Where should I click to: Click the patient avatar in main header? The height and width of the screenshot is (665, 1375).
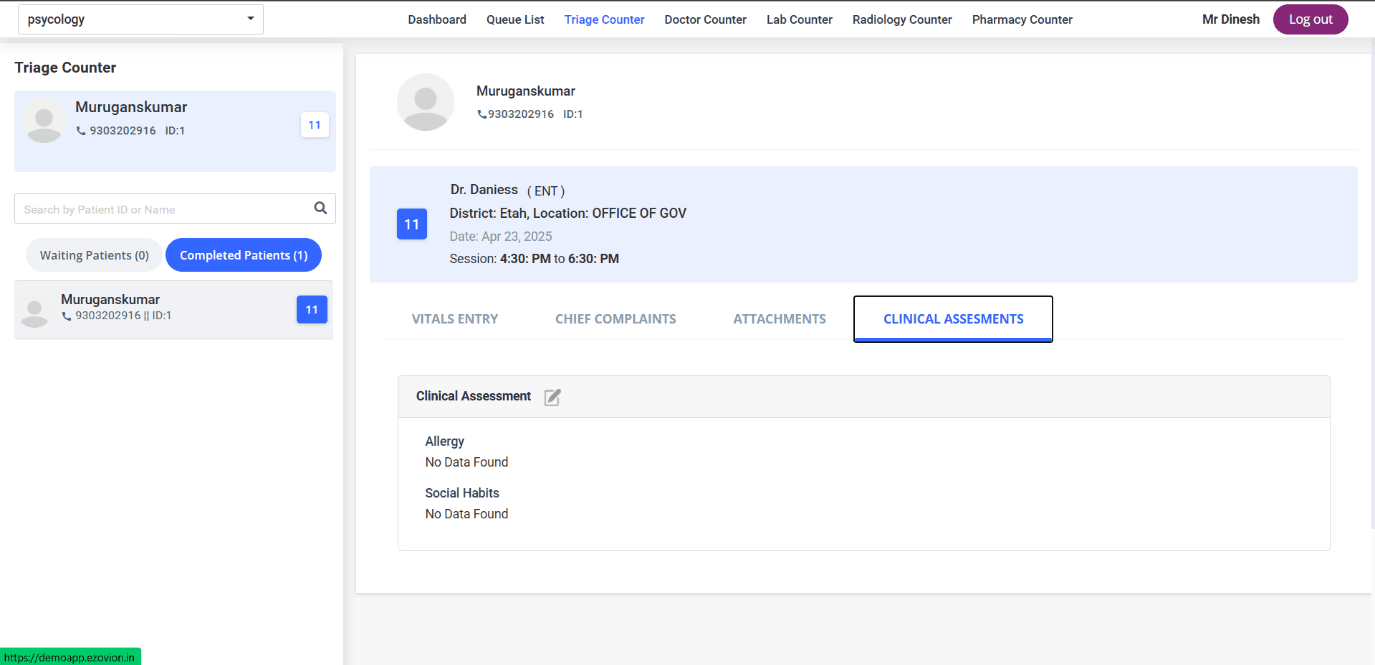(426, 102)
